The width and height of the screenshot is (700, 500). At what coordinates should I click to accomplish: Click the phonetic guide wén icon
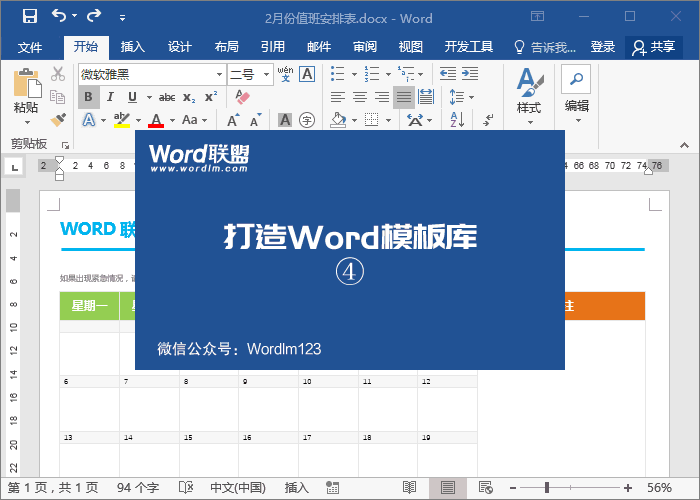pos(285,74)
